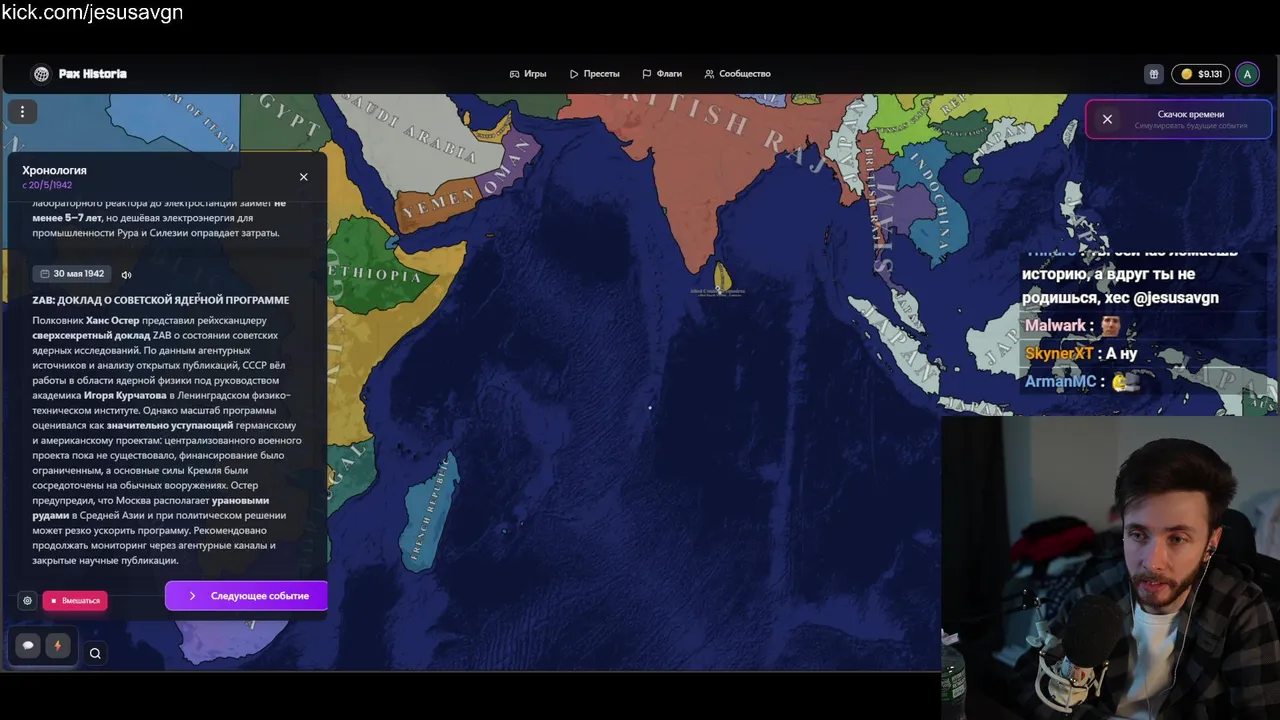
Task: Play audio for the 30 мая 1942 event
Action: click(126, 275)
